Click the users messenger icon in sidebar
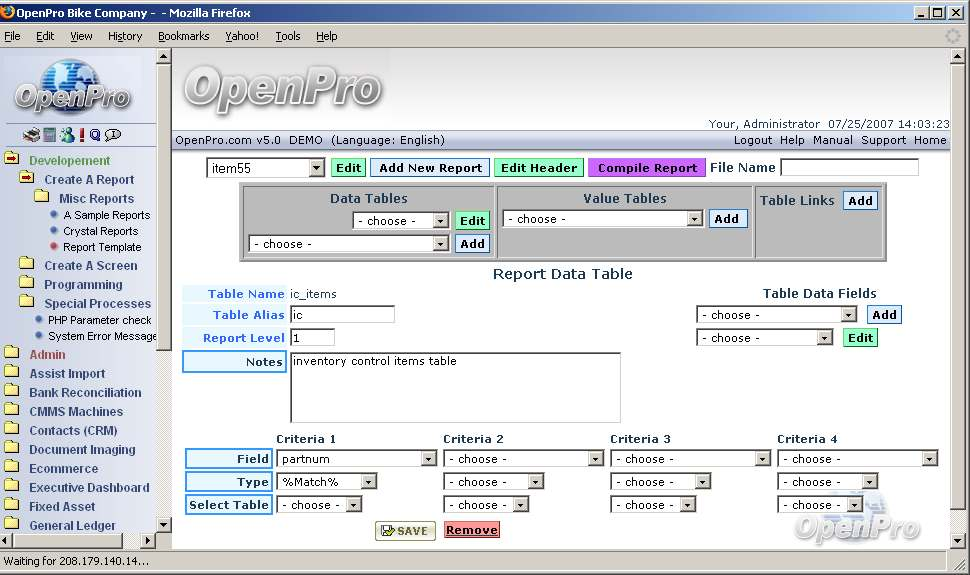This screenshot has height=575, width=970. (66, 135)
